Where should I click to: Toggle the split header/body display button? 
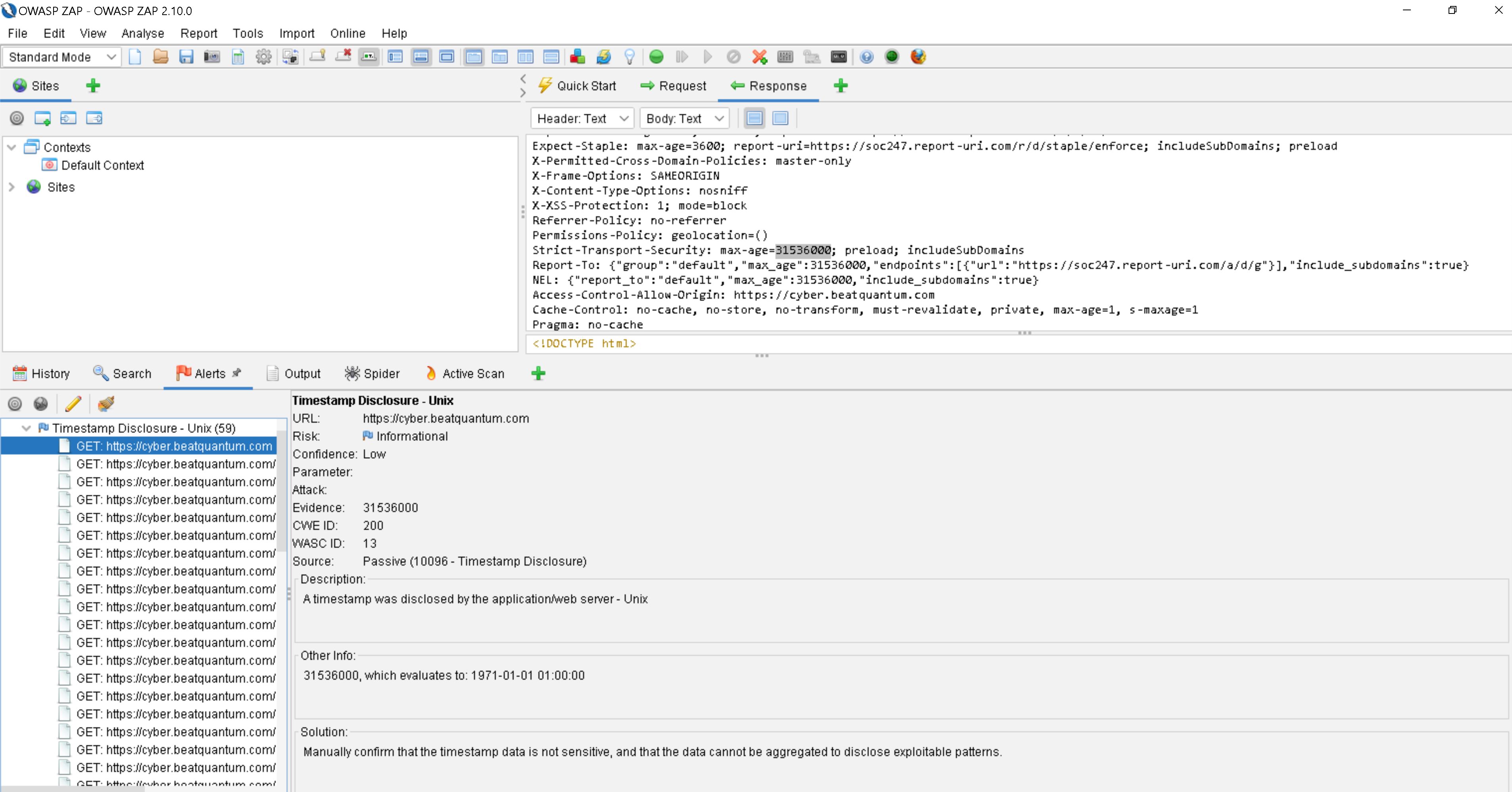tap(755, 119)
